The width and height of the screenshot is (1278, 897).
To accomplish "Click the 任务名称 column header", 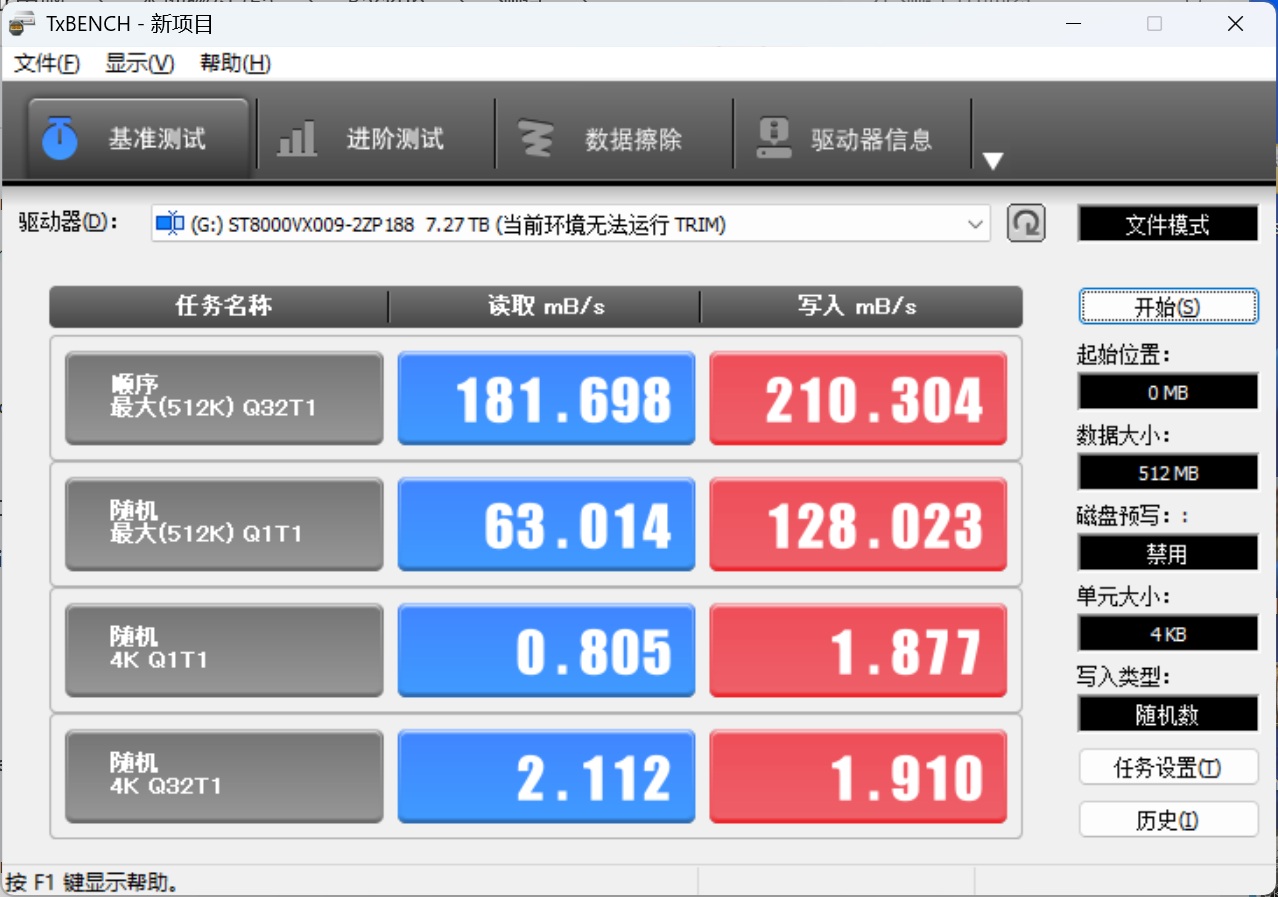I will (x=219, y=306).
